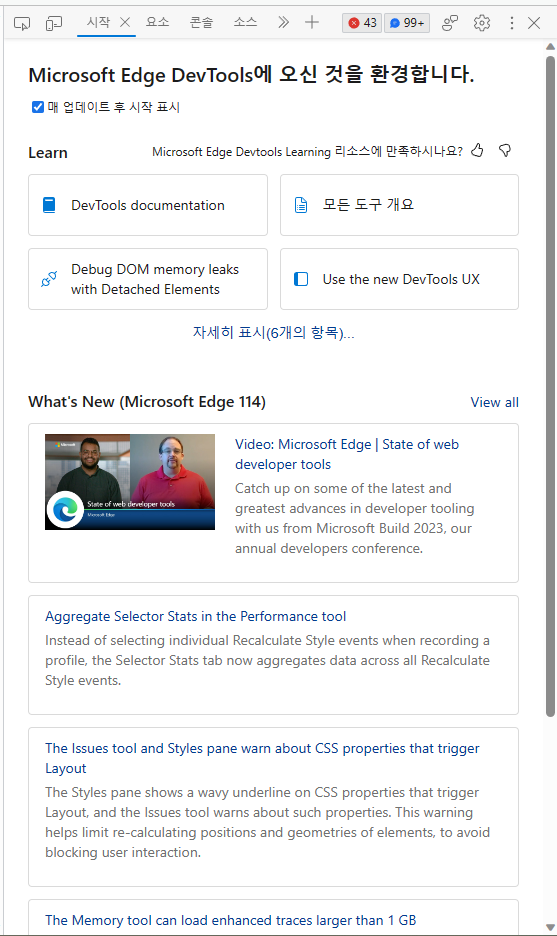
Task: Click the panel icon in new DevTools UX
Action: [x=301, y=279]
